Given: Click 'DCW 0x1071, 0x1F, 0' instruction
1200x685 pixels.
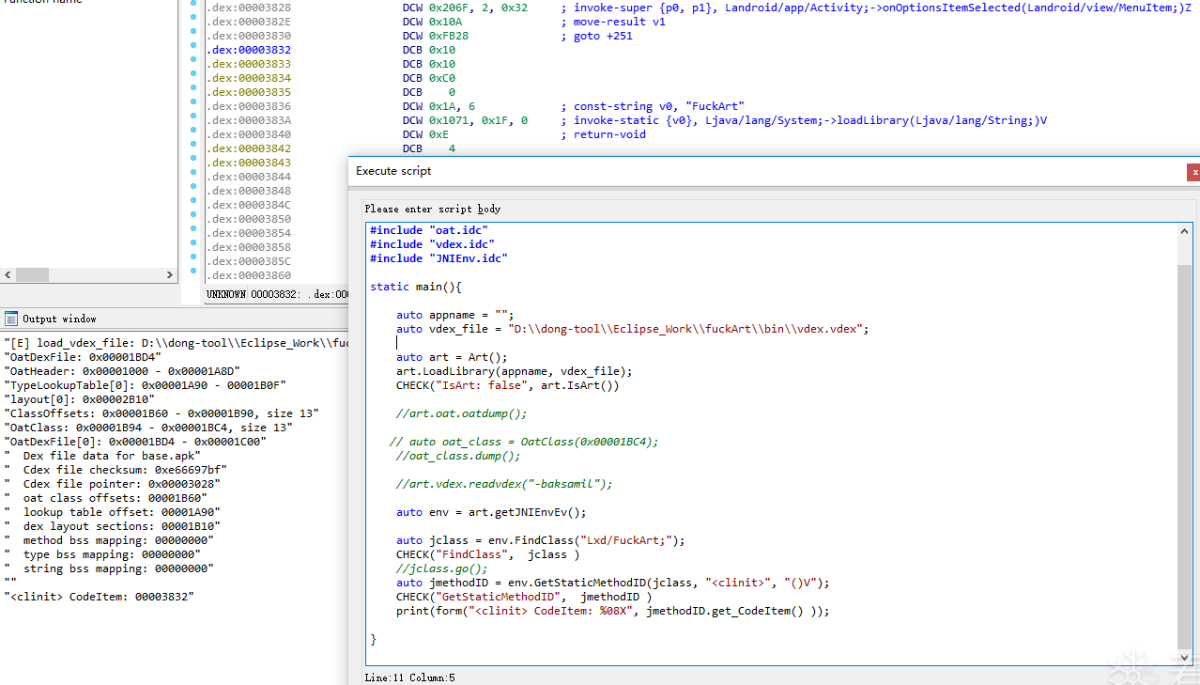Looking at the screenshot, I should tap(465, 120).
